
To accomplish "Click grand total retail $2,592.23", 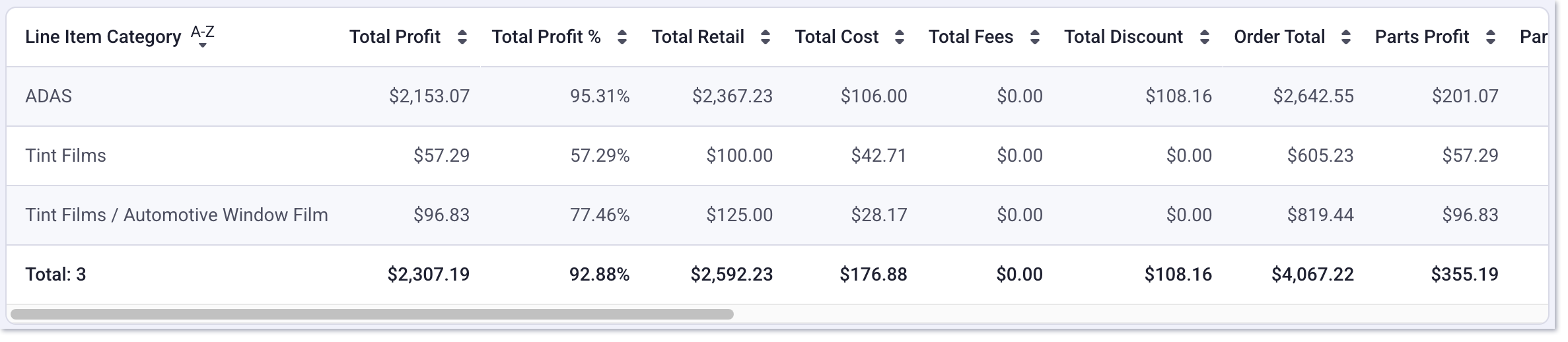I will pyautogui.click(x=732, y=275).
